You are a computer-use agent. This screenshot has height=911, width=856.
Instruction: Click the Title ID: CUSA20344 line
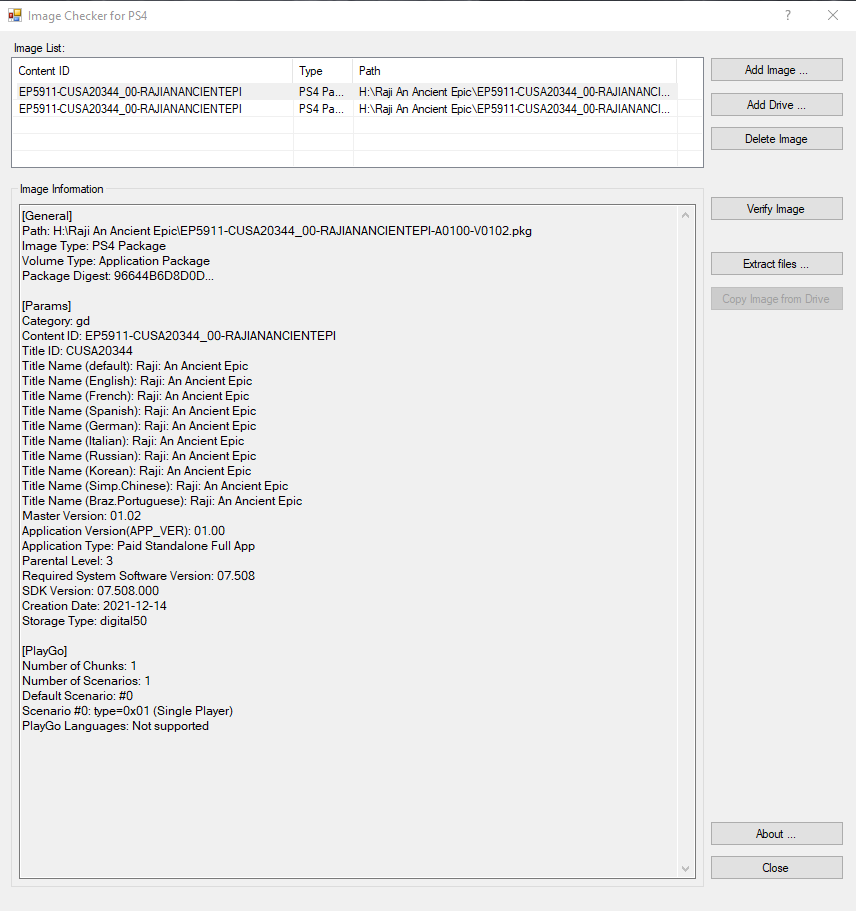tap(77, 351)
